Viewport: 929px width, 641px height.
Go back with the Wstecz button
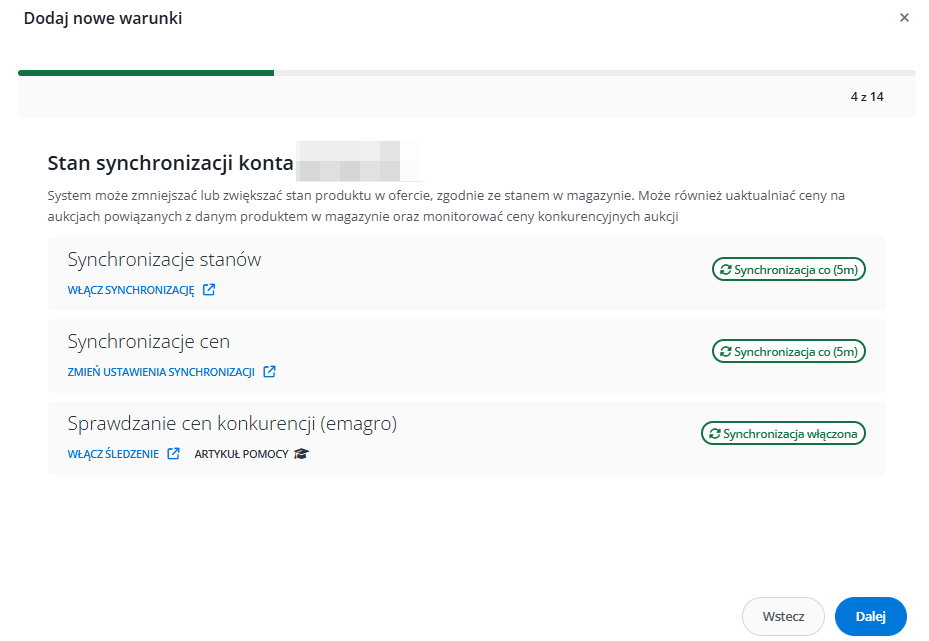[783, 617]
